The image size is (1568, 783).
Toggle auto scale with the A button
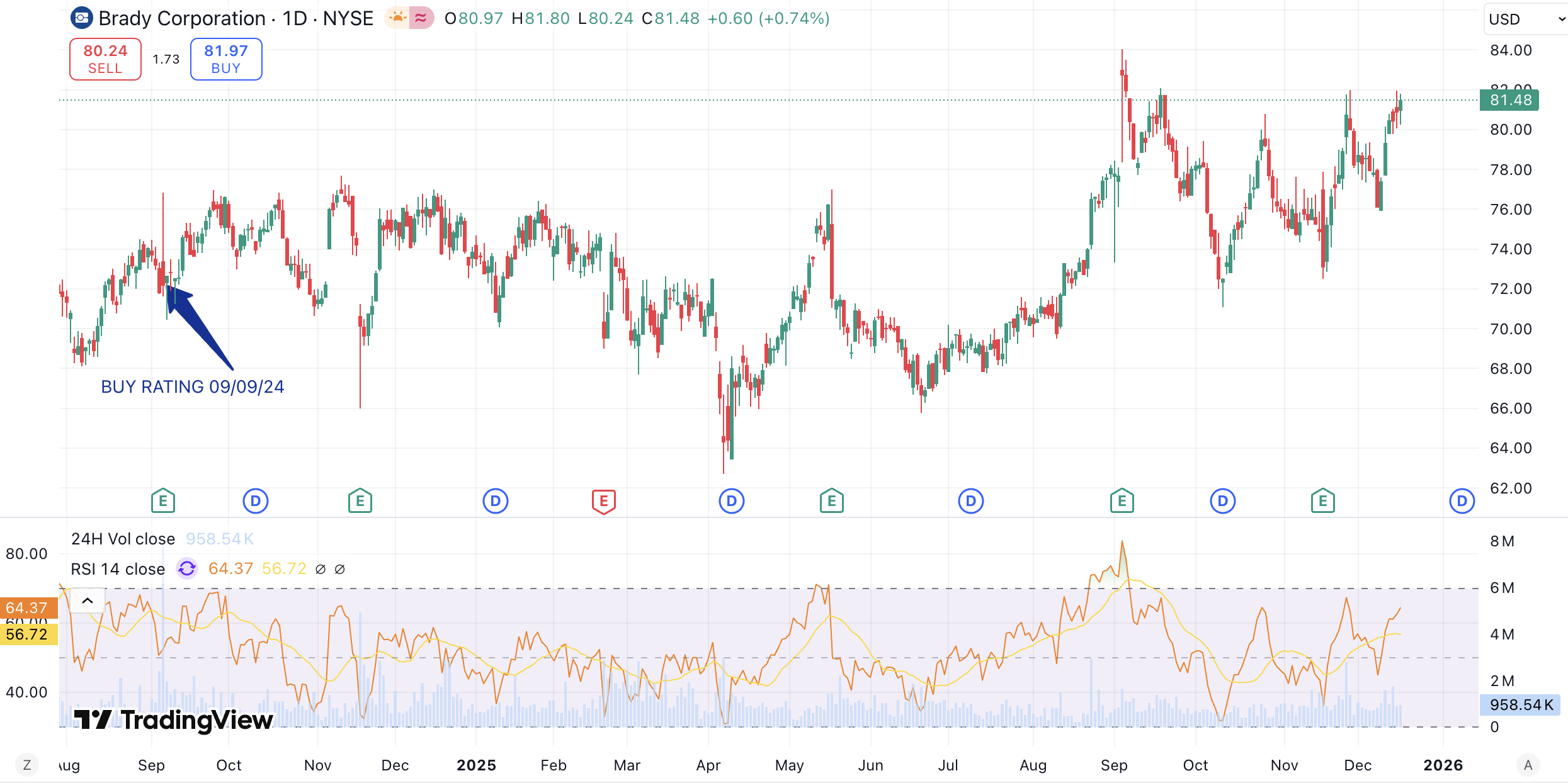1528,765
